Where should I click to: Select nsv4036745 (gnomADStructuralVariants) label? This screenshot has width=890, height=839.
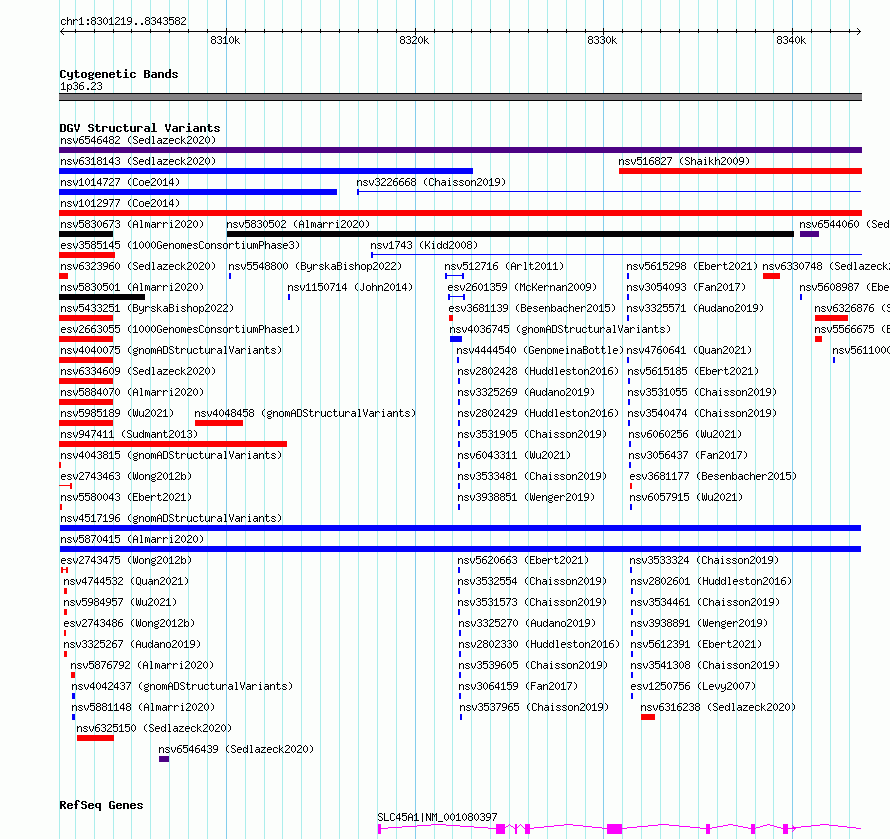point(560,329)
